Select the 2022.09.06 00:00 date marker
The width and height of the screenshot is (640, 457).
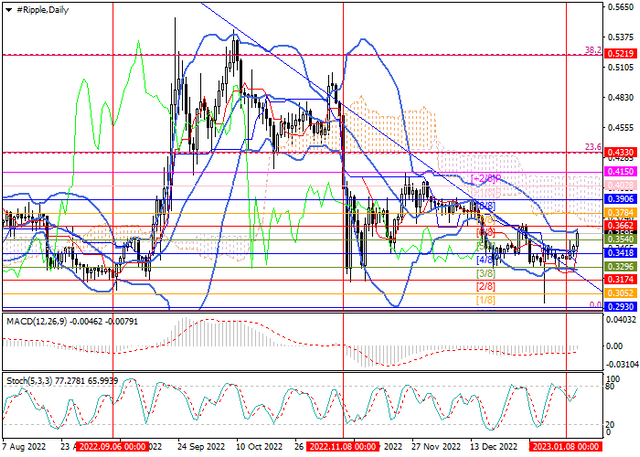[113, 446]
